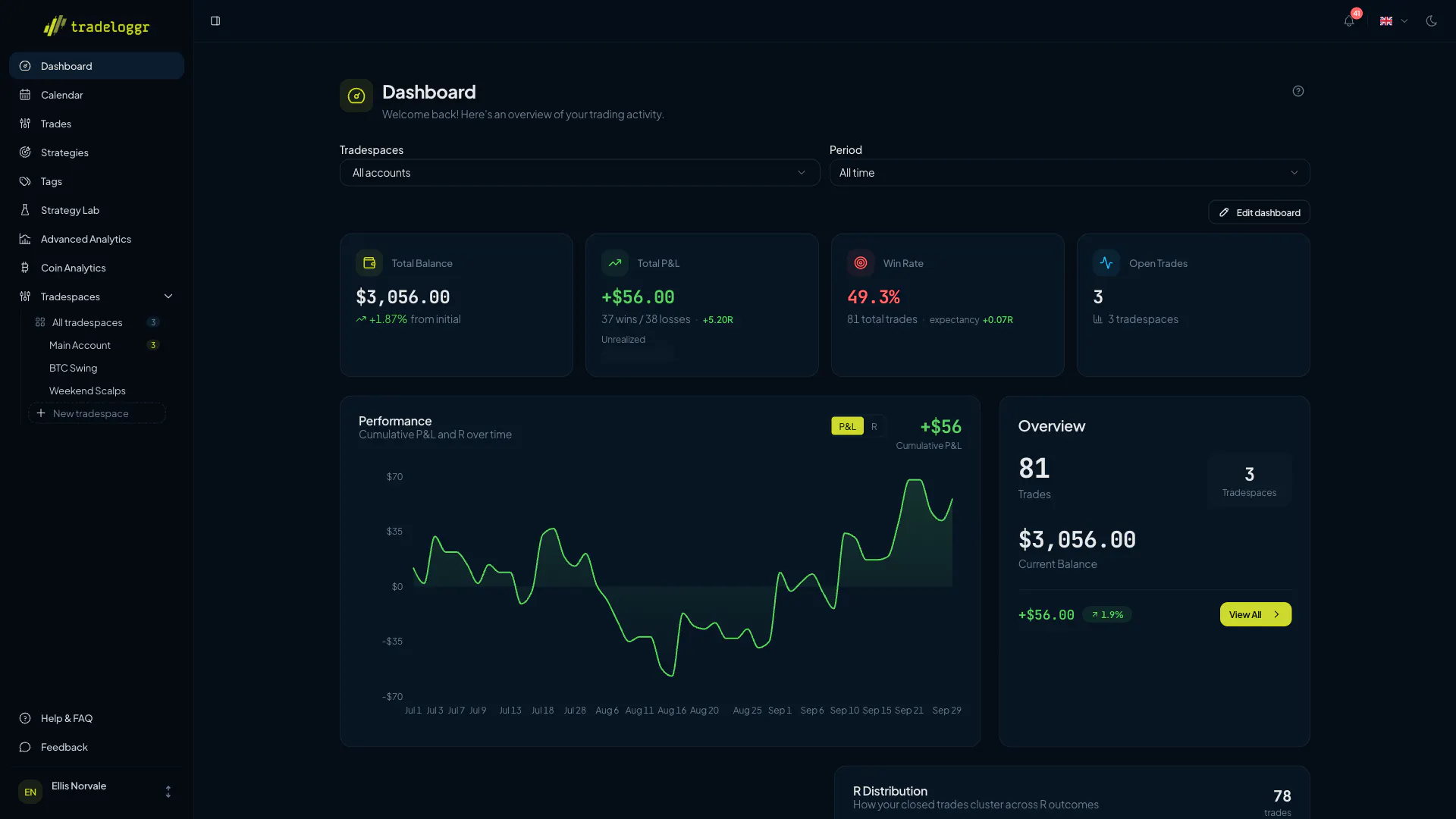Image resolution: width=1456 pixels, height=819 pixels.
Task: Collapse the sidebar with the panel icon
Action: coord(215,21)
